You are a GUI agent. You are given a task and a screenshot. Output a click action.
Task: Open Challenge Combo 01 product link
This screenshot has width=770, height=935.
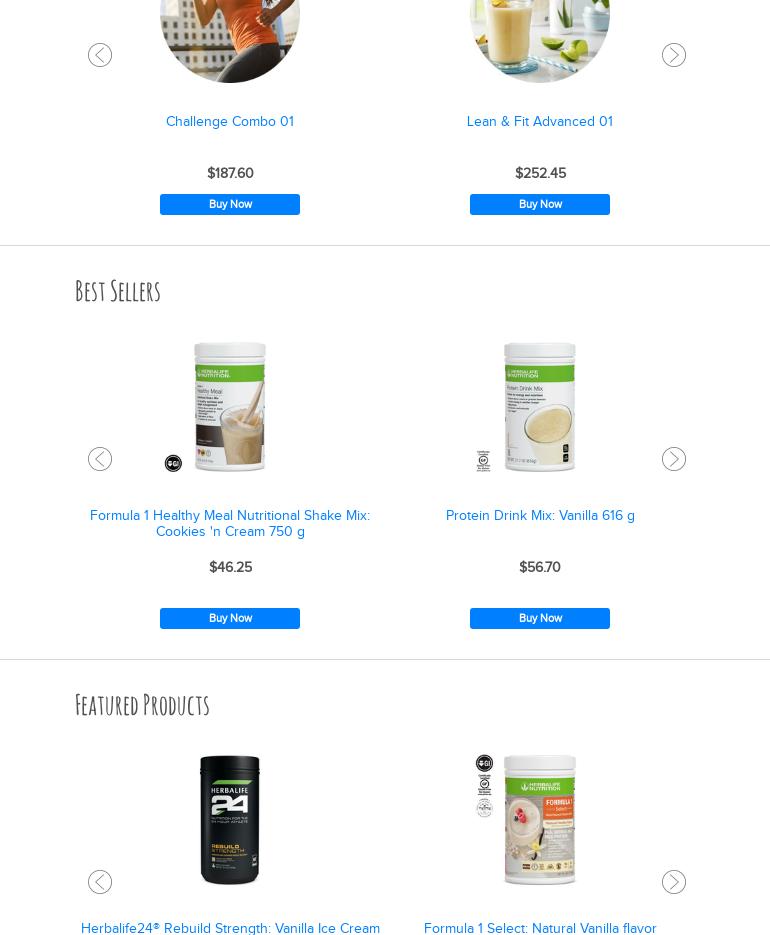pyautogui.click(x=230, y=122)
